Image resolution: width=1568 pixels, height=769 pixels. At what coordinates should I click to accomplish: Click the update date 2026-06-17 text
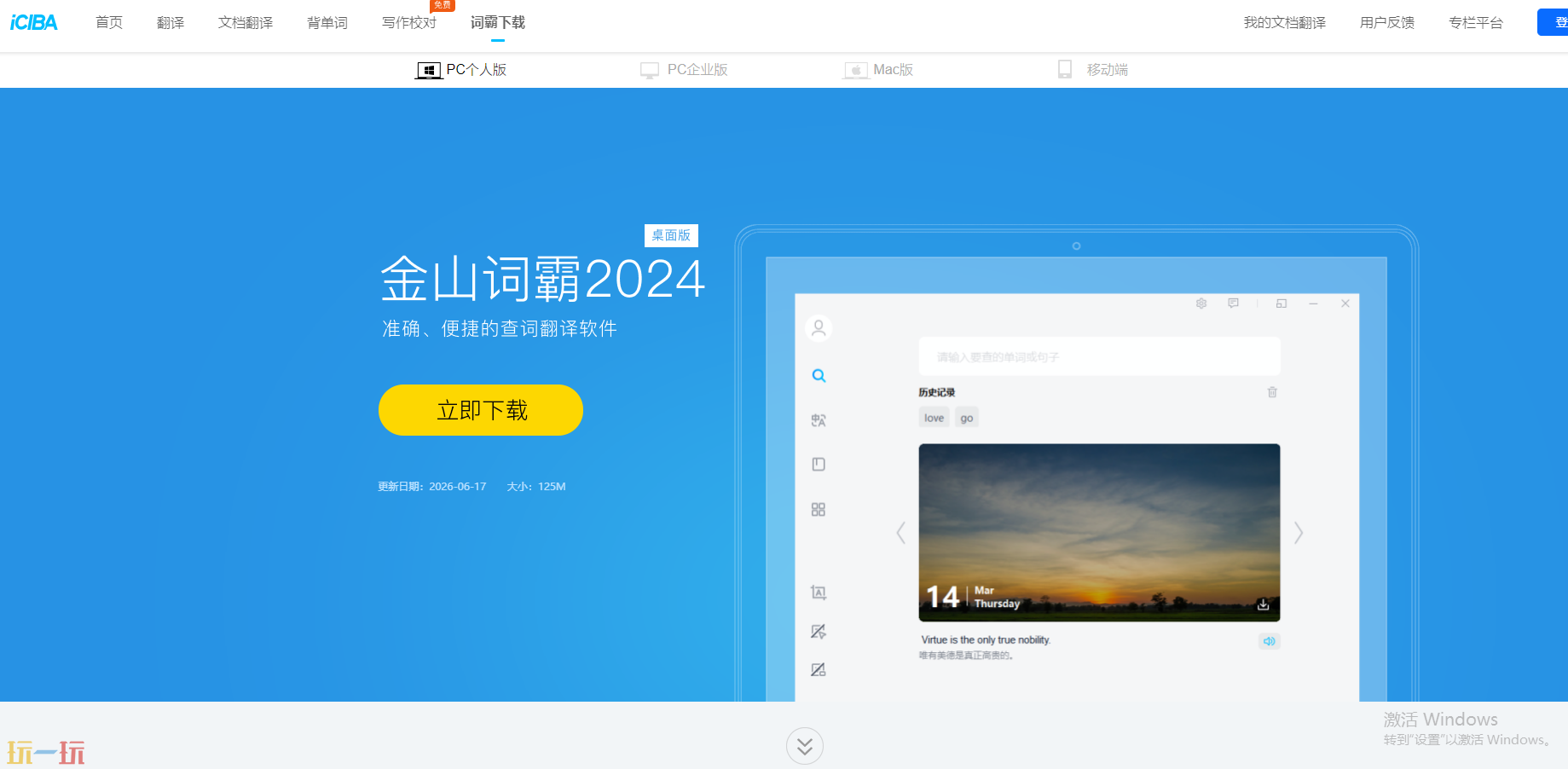(432, 487)
